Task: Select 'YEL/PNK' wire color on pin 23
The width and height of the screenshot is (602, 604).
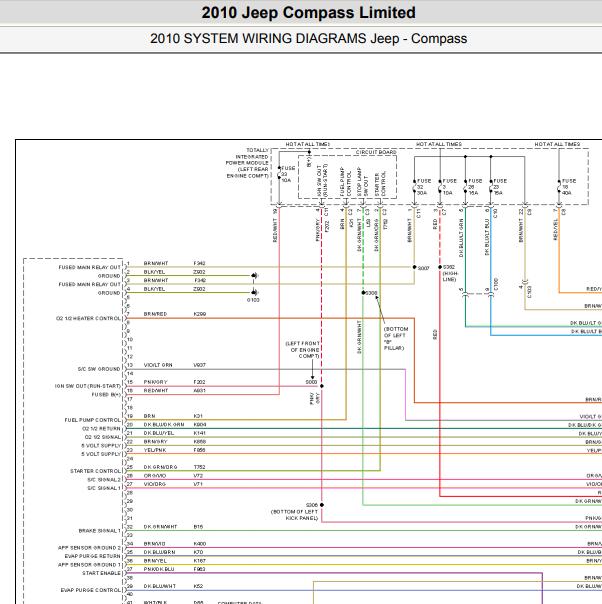Action: [x=155, y=450]
